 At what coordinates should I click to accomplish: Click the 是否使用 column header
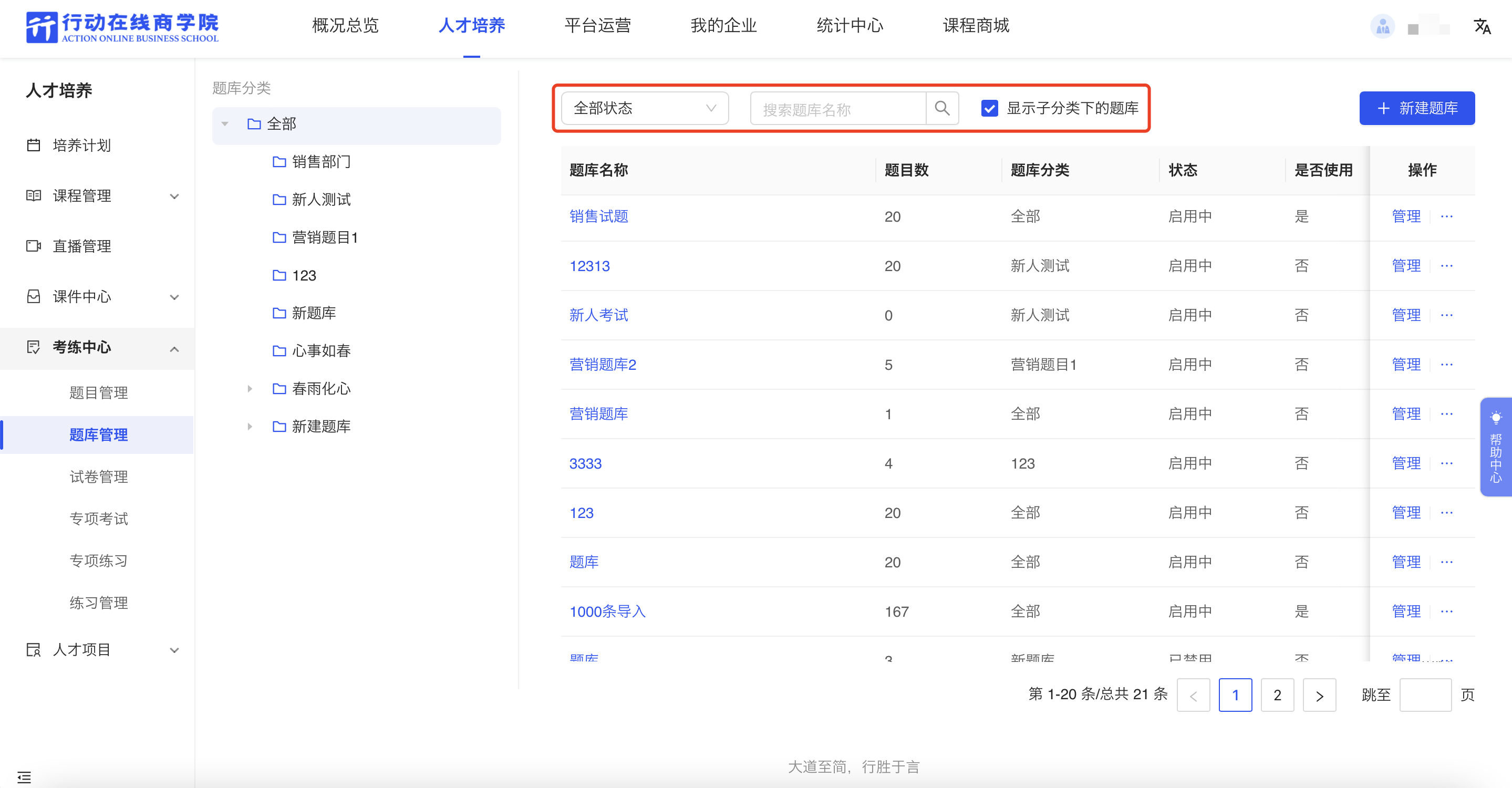(1323, 170)
